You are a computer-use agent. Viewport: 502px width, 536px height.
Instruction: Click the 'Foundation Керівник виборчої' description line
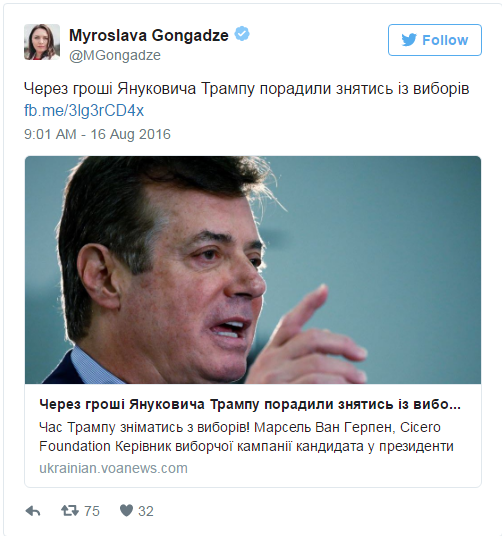(246, 446)
